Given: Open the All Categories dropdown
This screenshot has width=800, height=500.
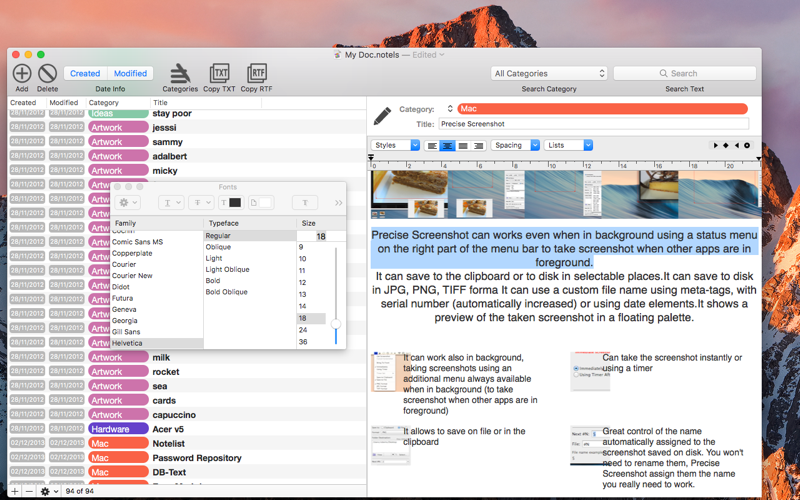Looking at the screenshot, I should tap(549, 73).
